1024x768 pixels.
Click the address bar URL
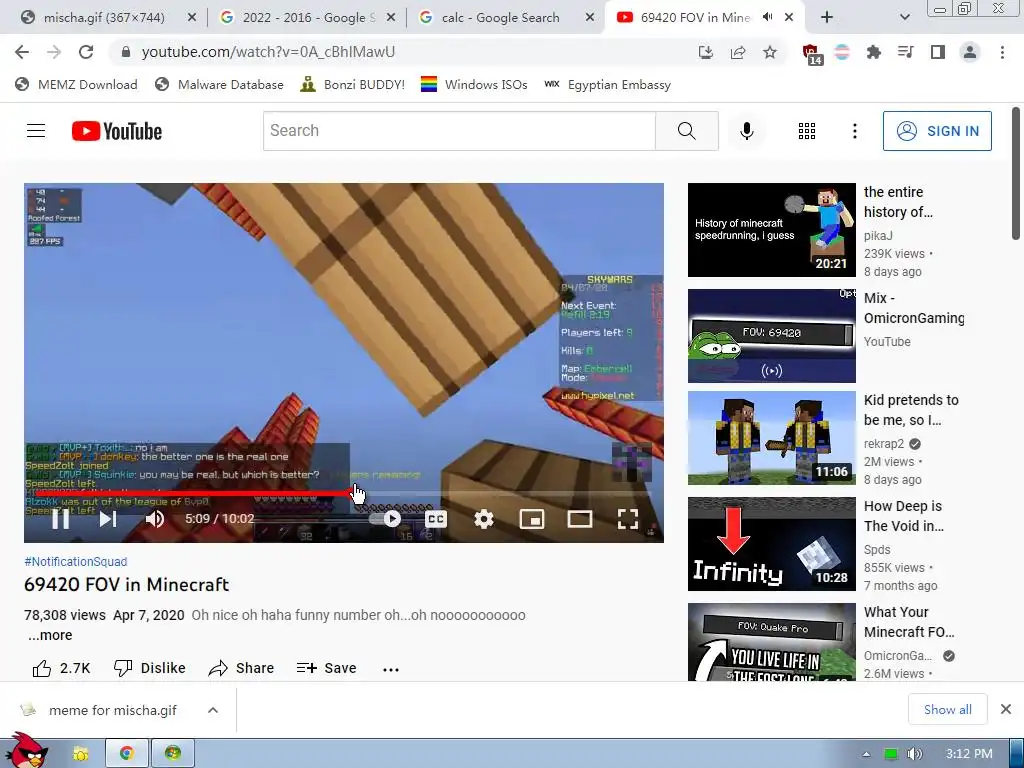click(x=268, y=52)
